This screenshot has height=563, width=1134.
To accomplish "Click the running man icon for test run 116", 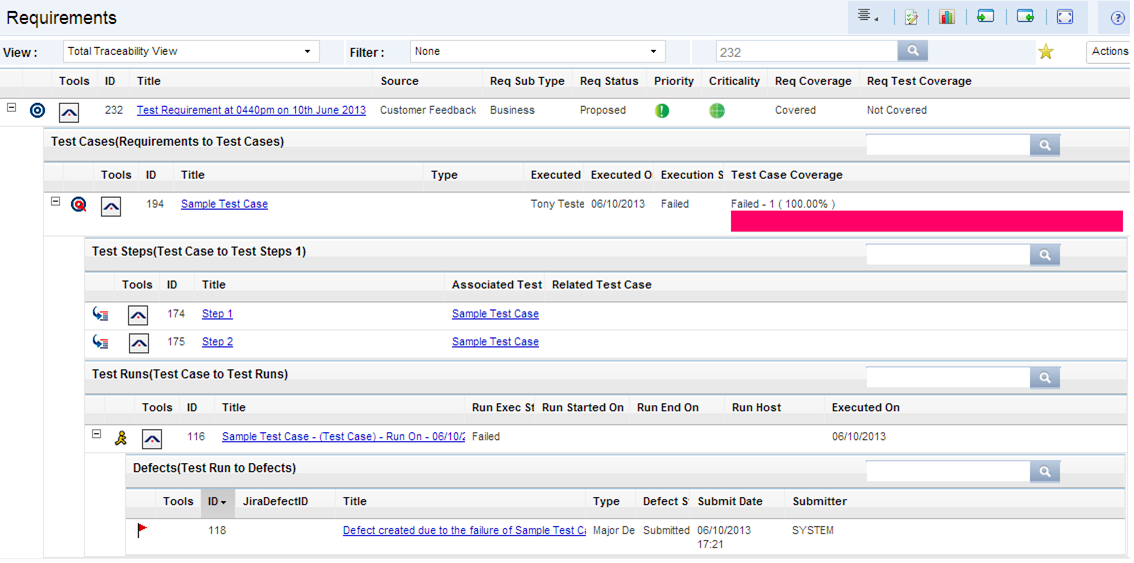I will click(121, 437).
